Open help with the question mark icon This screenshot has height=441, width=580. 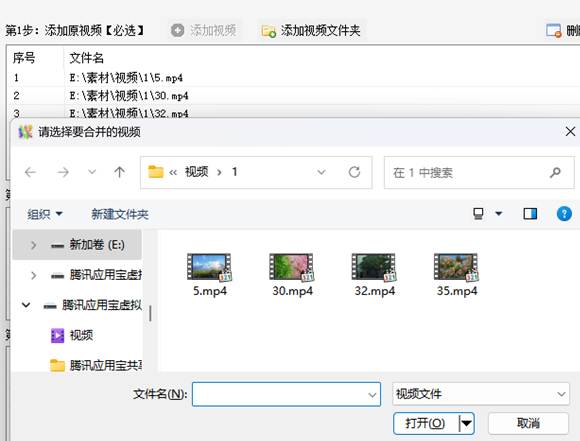(x=564, y=214)
